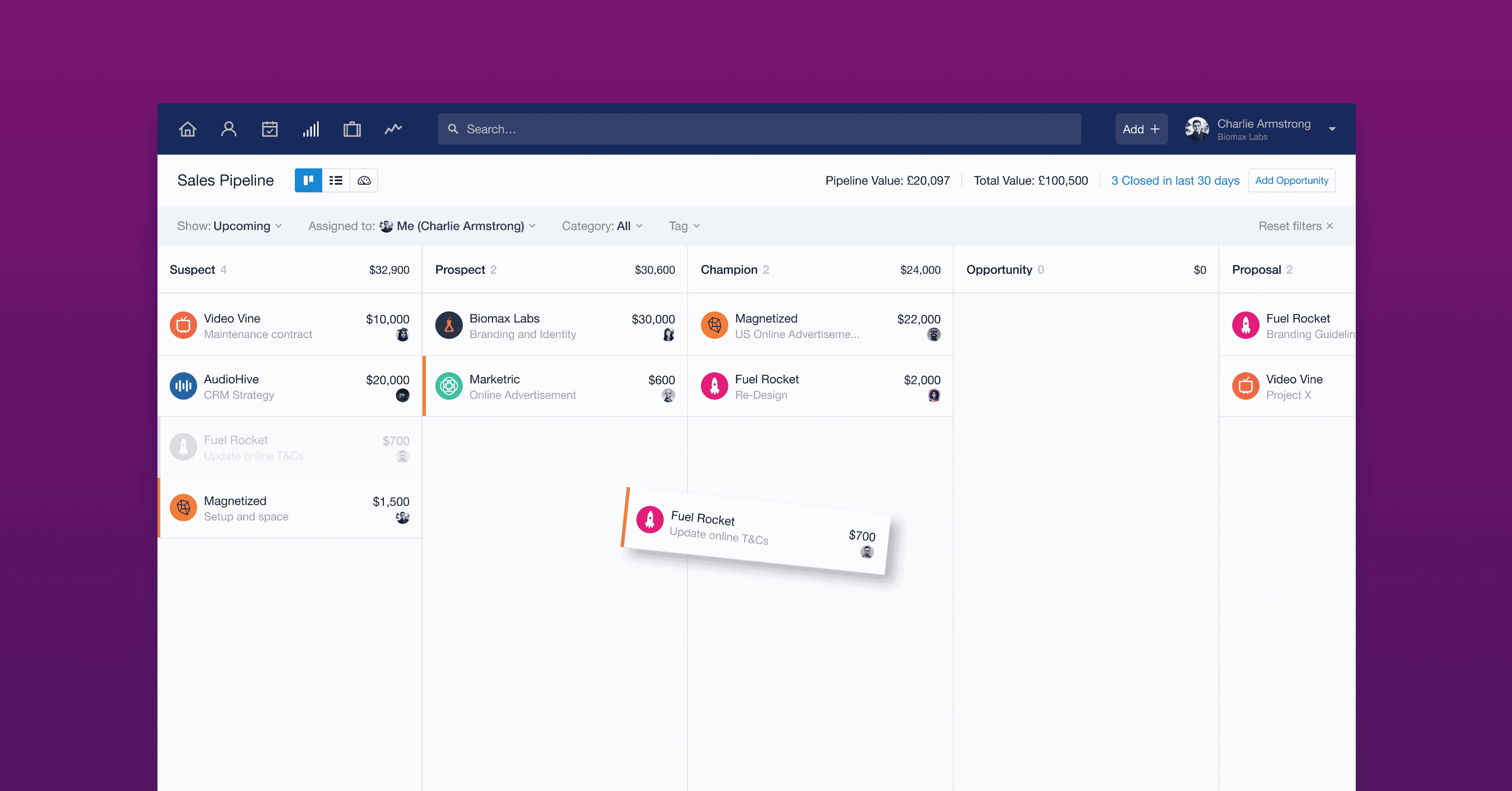Click the Magnetized Setup and space icon
The image size is (1512, 791).
click(x=183, y=508)
